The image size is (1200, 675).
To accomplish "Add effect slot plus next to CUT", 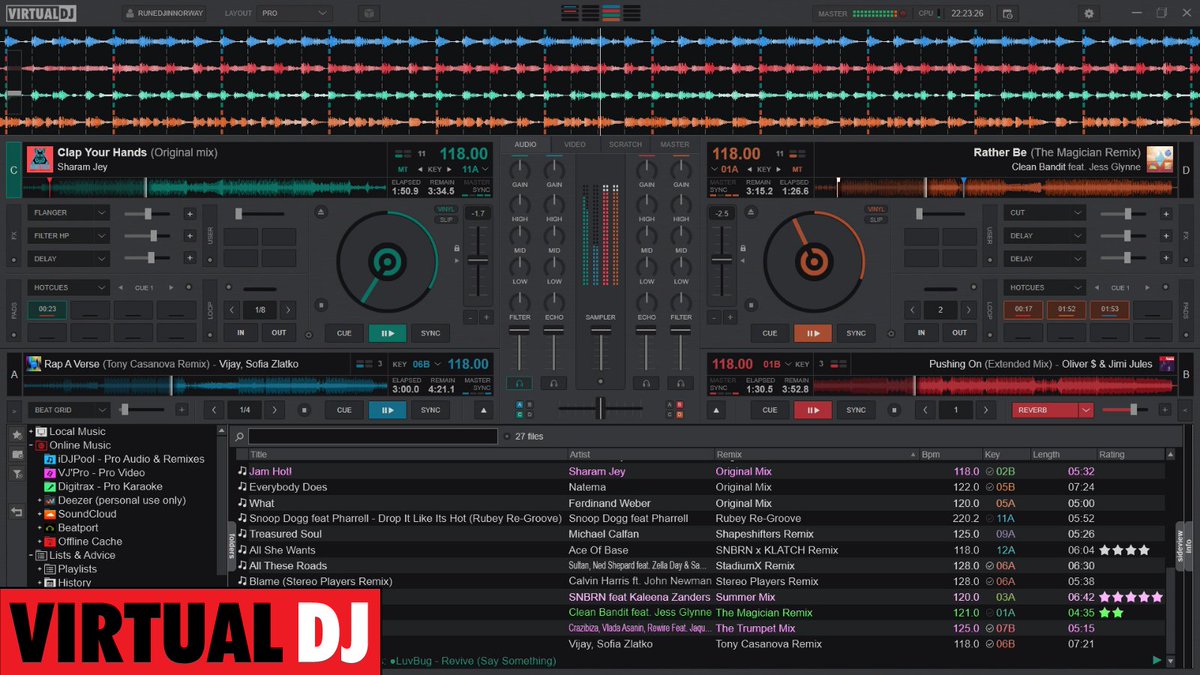I will [x=1165, y=213].
